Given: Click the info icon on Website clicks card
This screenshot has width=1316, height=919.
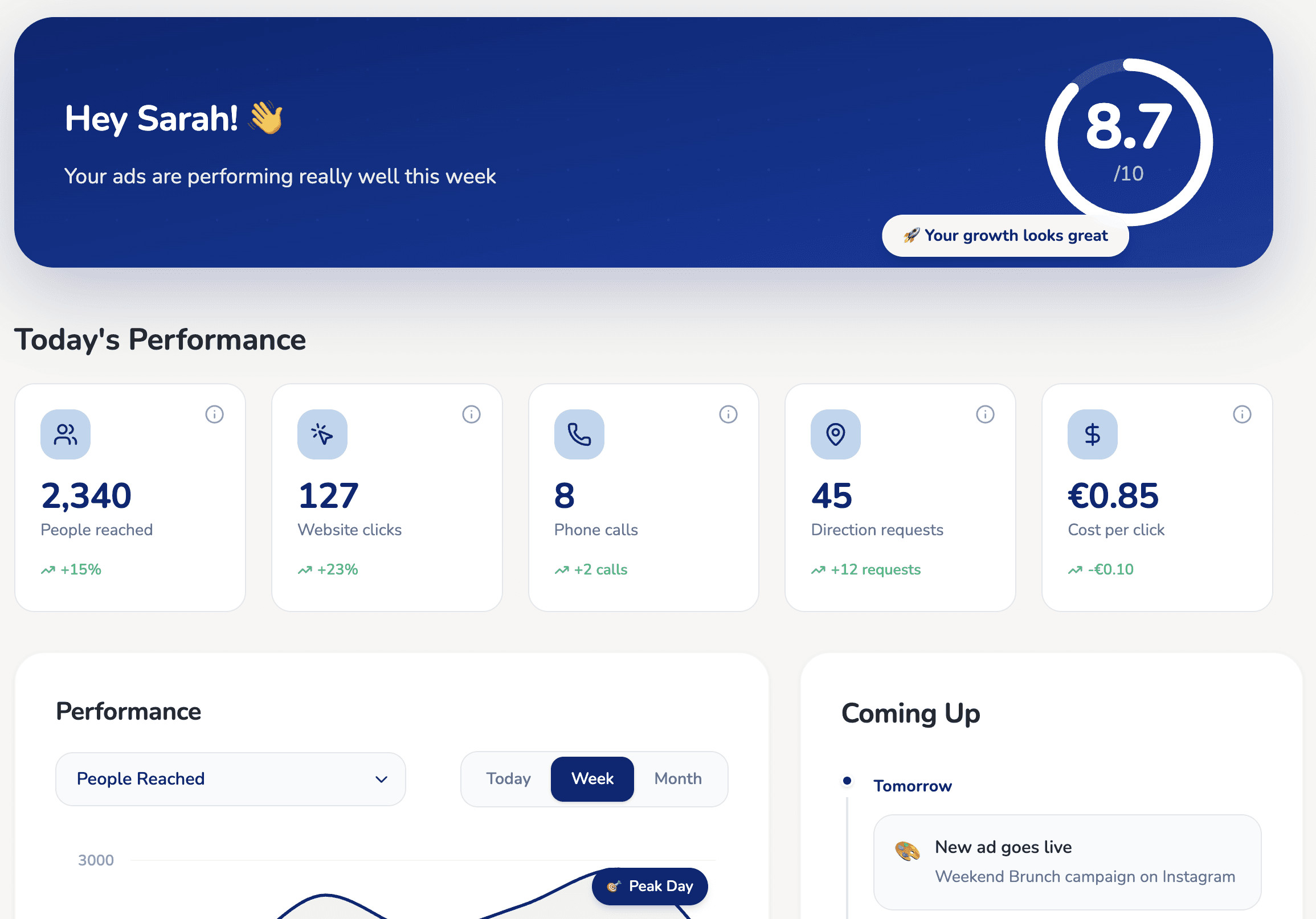Looking at the screenshot, I should (472, 415).
